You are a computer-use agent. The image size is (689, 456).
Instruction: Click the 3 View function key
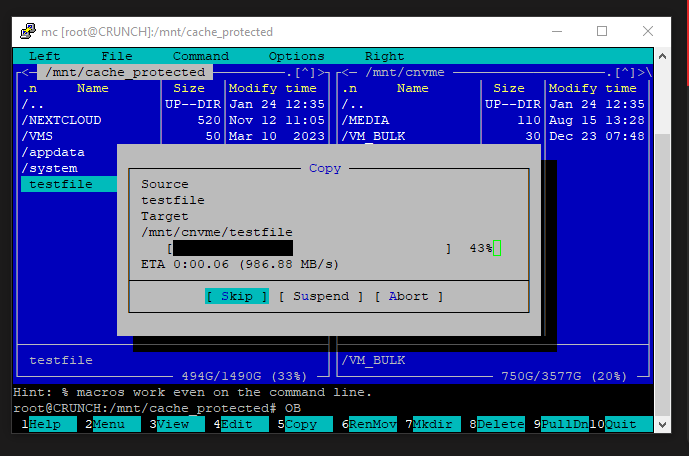tap(177, 424)
